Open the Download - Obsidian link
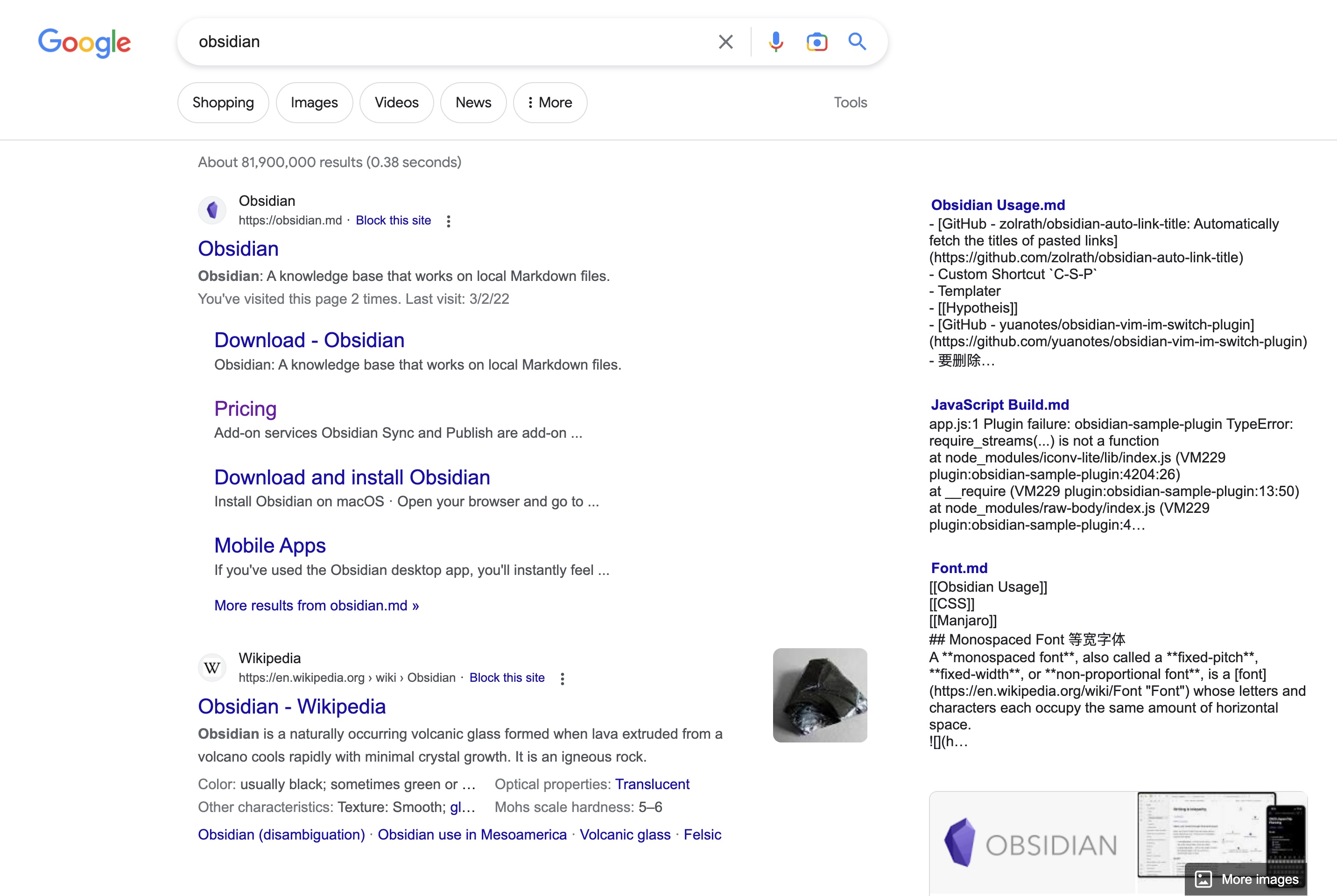Viewport: 1337px width, 896px height. 309,340
